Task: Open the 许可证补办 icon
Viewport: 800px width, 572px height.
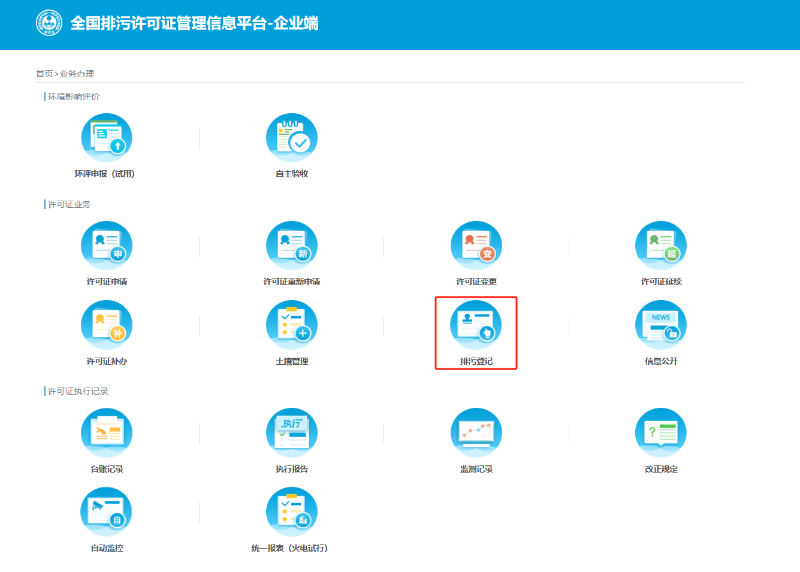Action: [x=106, y=326]
